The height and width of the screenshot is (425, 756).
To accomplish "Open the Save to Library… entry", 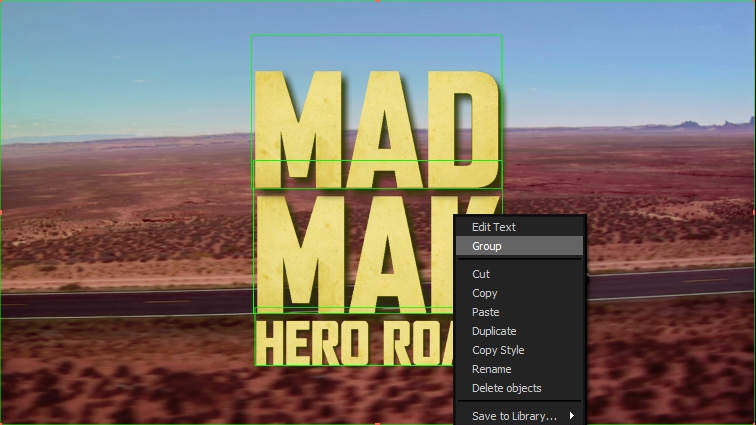I will click(514, 416).
